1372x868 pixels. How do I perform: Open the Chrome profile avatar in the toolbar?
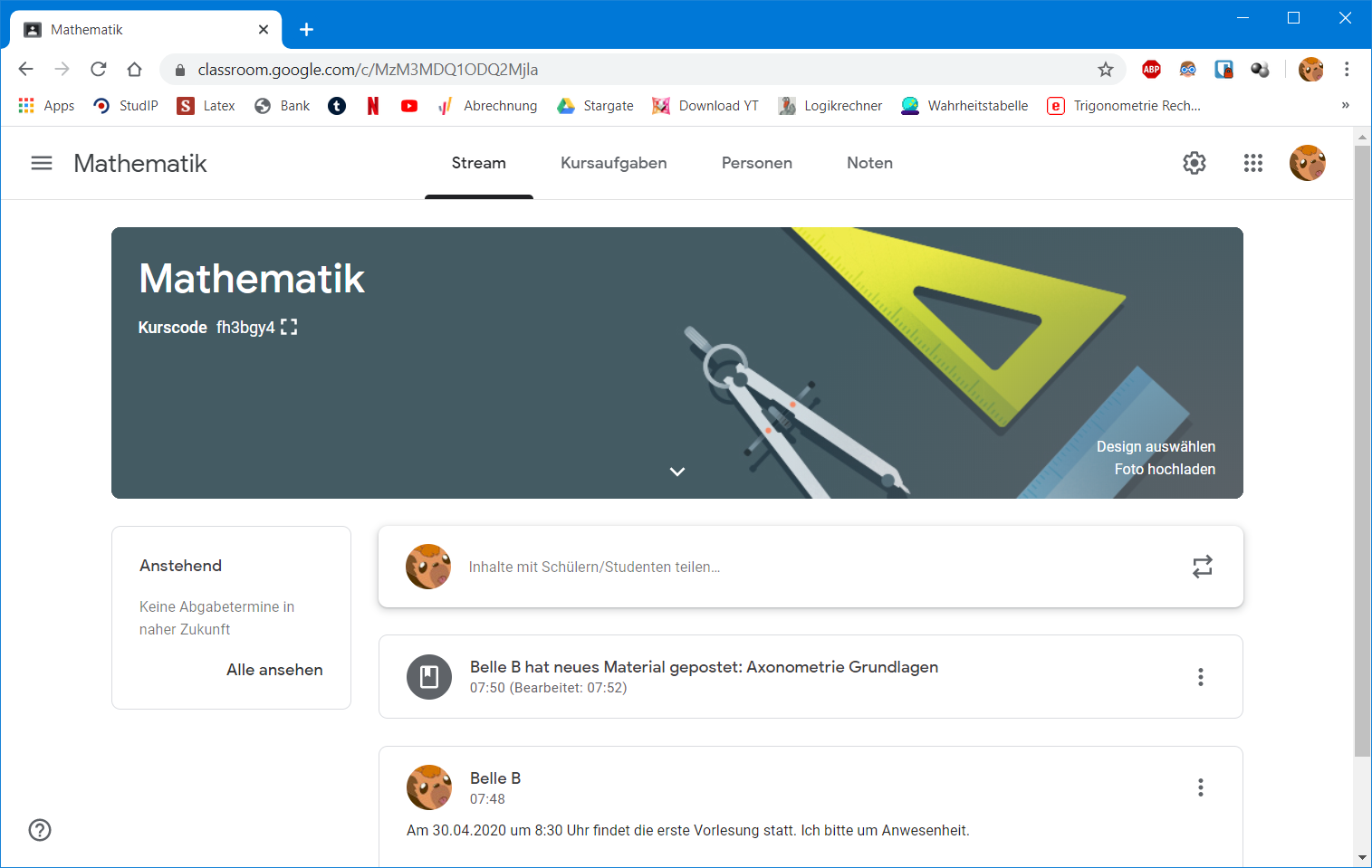[1310, 69]
